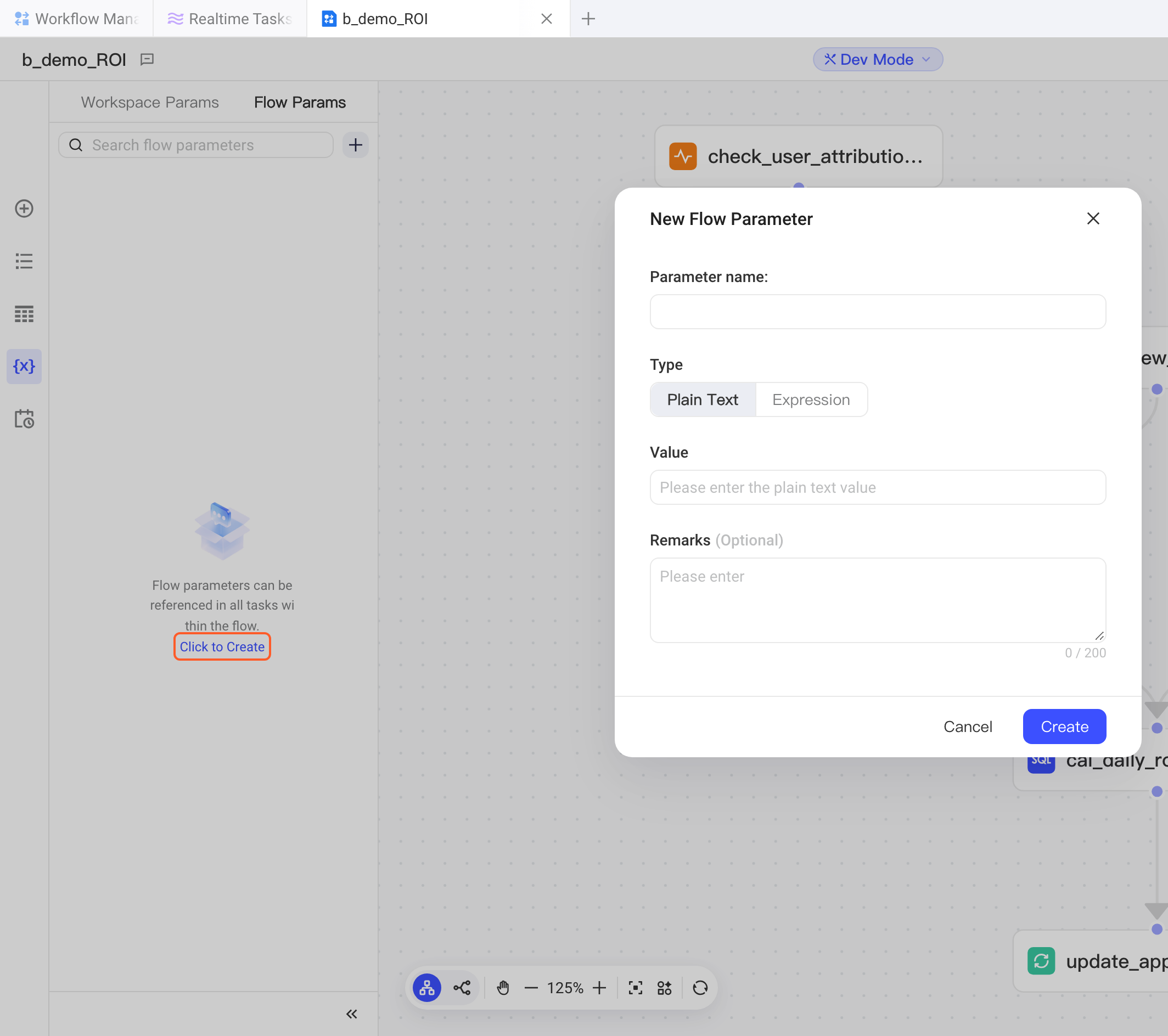Open the Realtime Tasks tab
This screenshot has width=1168, height=1036.
231,19
